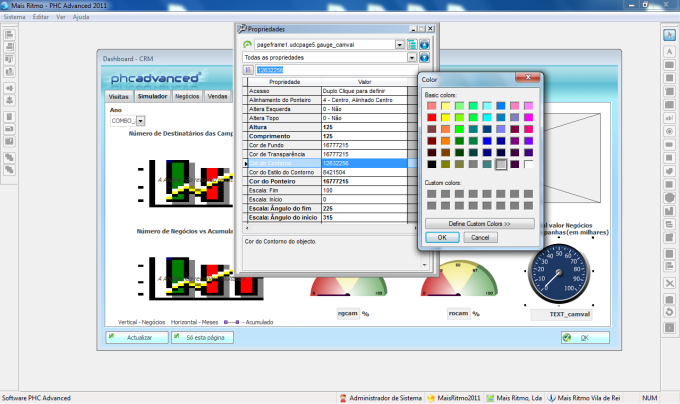Click the Align Bottom Edges layout icon
The width and height of the screenshot is (680, 404).
click(x=9, y=72)
